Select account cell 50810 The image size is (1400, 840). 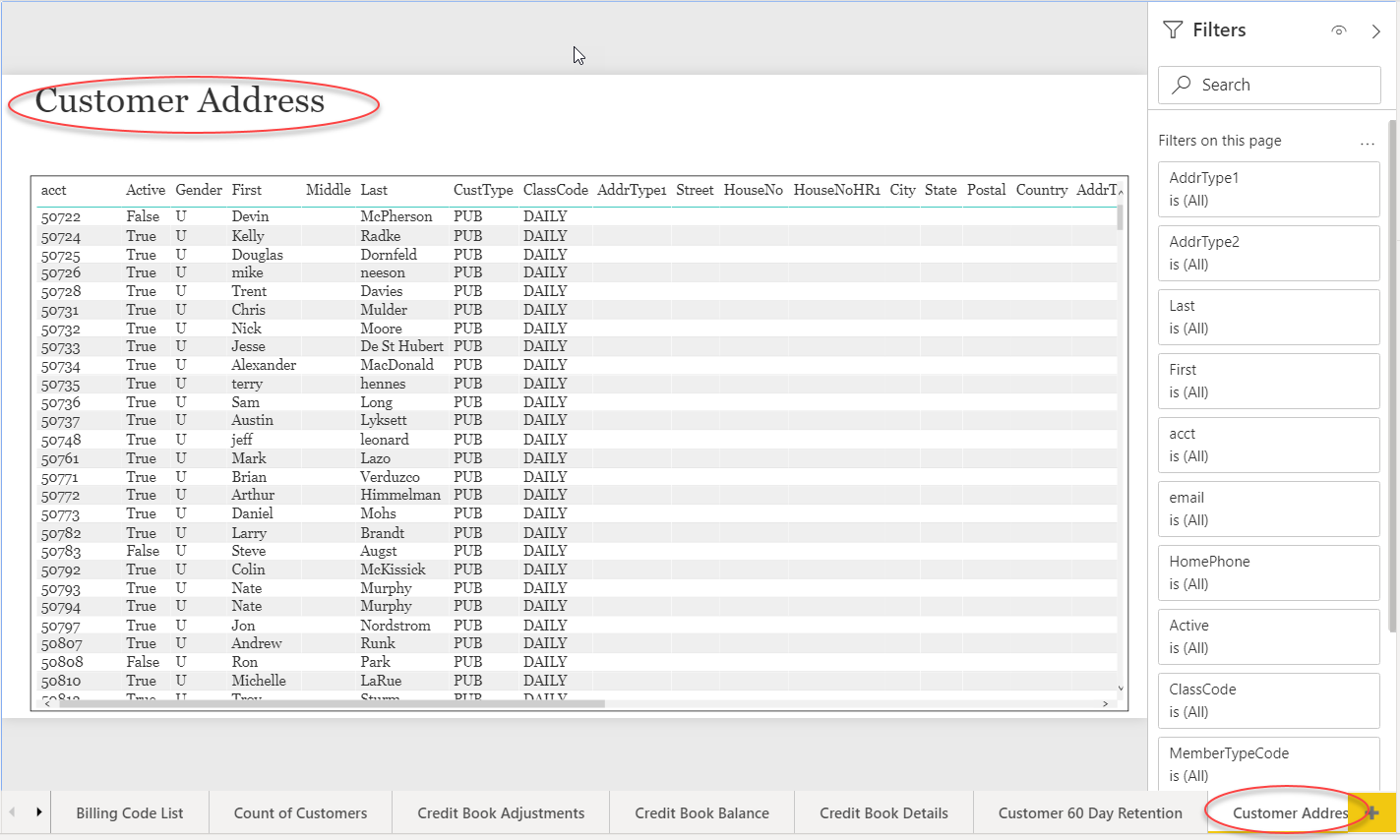[61, 681]
